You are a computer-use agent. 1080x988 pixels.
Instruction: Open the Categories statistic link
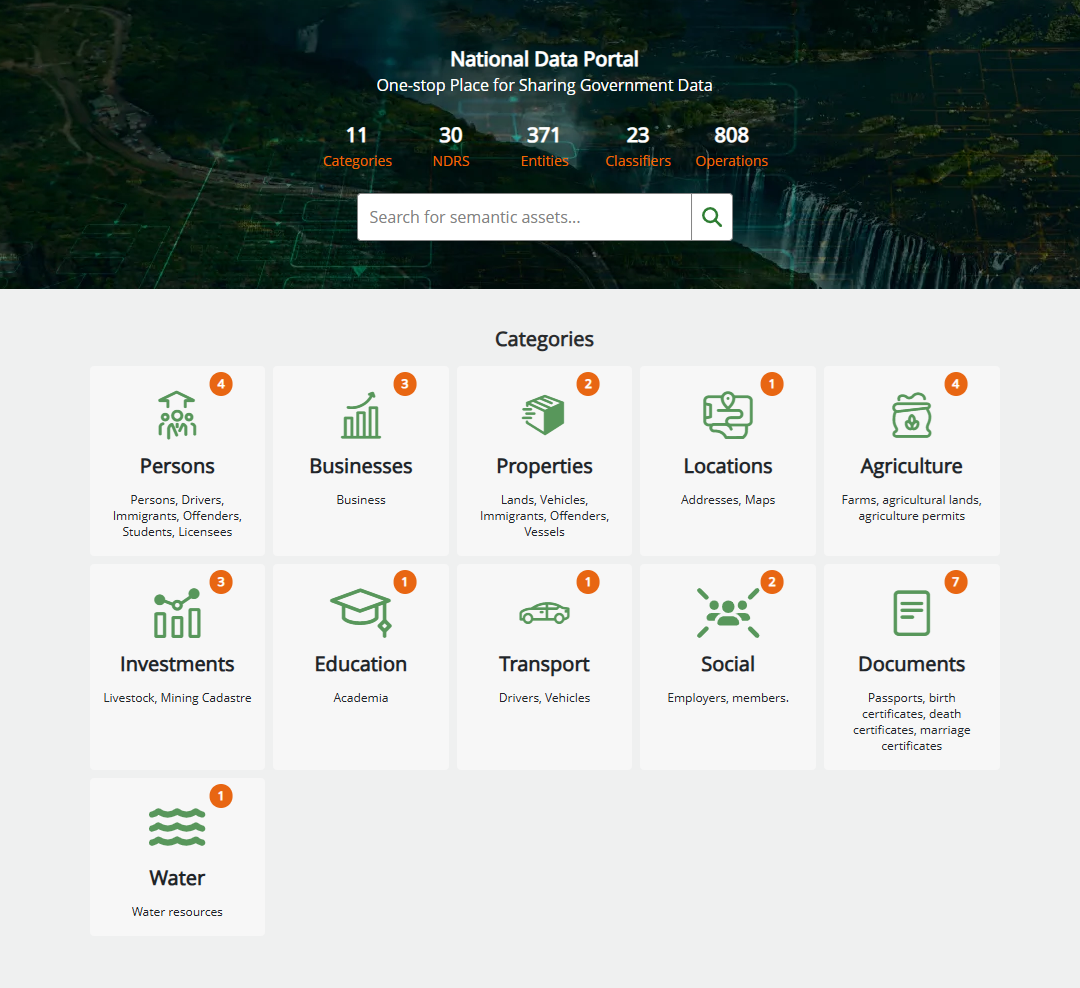[357, 161]
